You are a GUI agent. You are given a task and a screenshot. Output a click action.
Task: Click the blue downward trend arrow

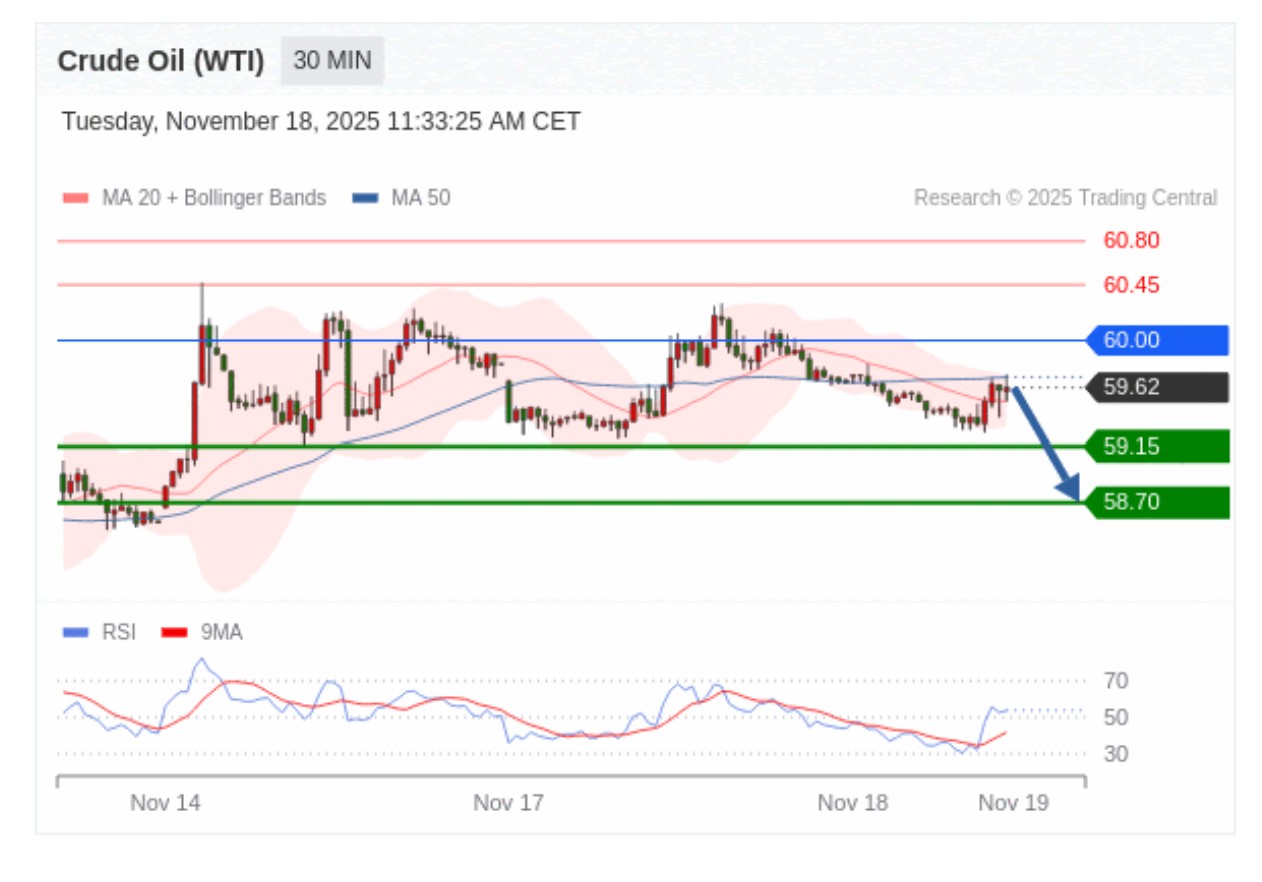pos(1045,443)
